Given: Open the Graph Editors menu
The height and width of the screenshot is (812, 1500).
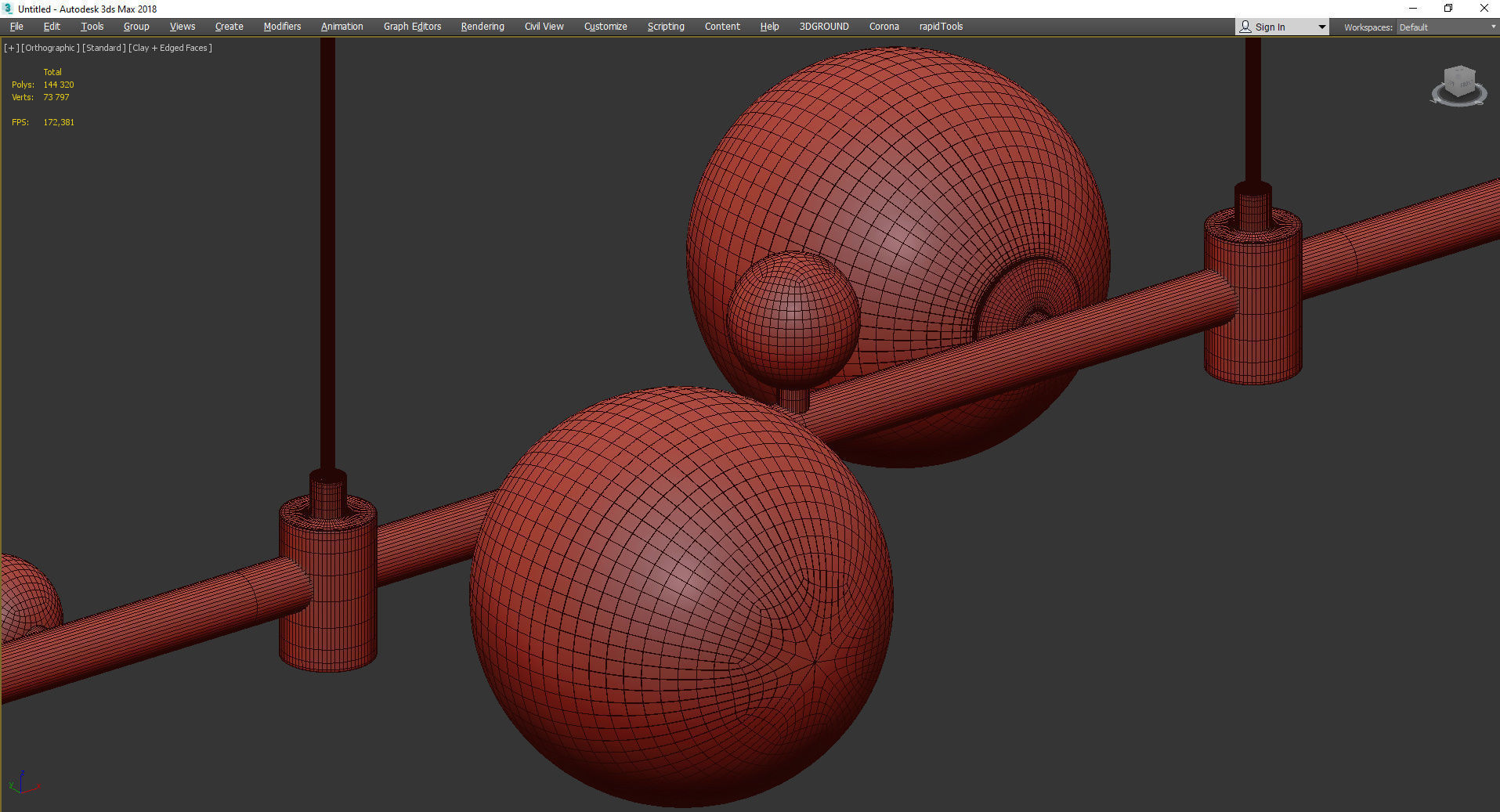Looking at the screenshot, I should click(x=413, y=27).
